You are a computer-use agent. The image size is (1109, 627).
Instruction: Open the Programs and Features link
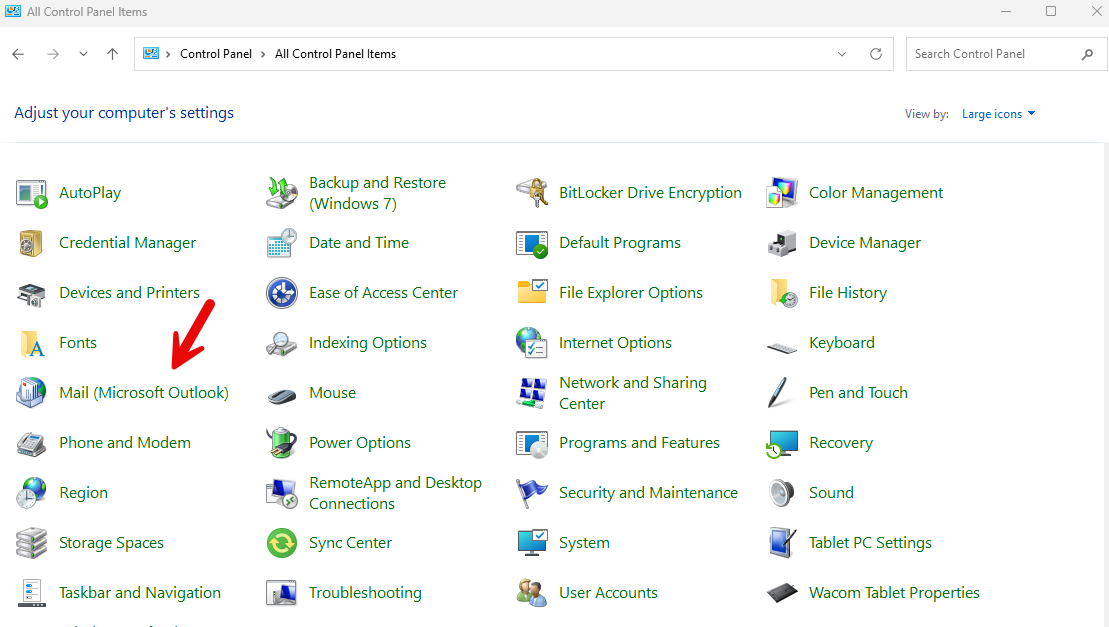(639, 443)
